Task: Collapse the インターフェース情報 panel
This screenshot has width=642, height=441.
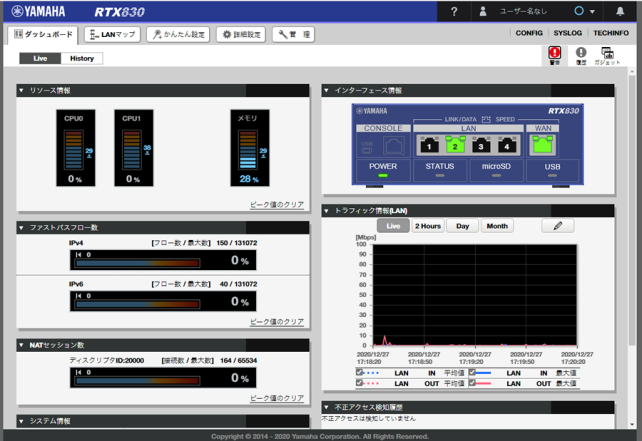Action: (327, 91)
